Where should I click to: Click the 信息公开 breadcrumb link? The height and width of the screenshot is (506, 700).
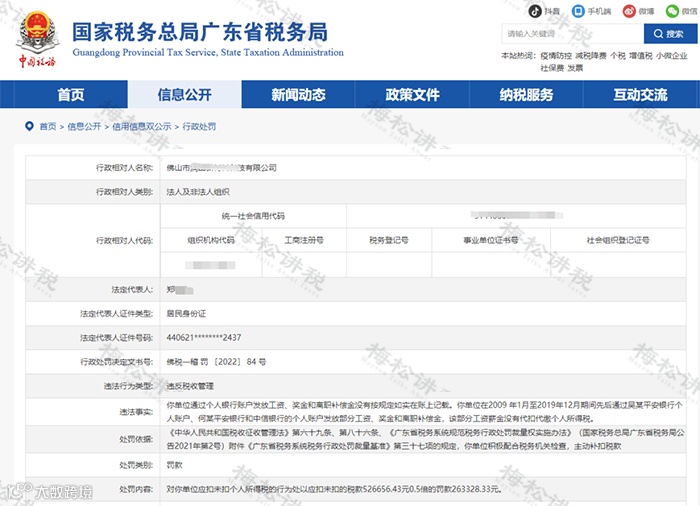(x=84, y=127)
